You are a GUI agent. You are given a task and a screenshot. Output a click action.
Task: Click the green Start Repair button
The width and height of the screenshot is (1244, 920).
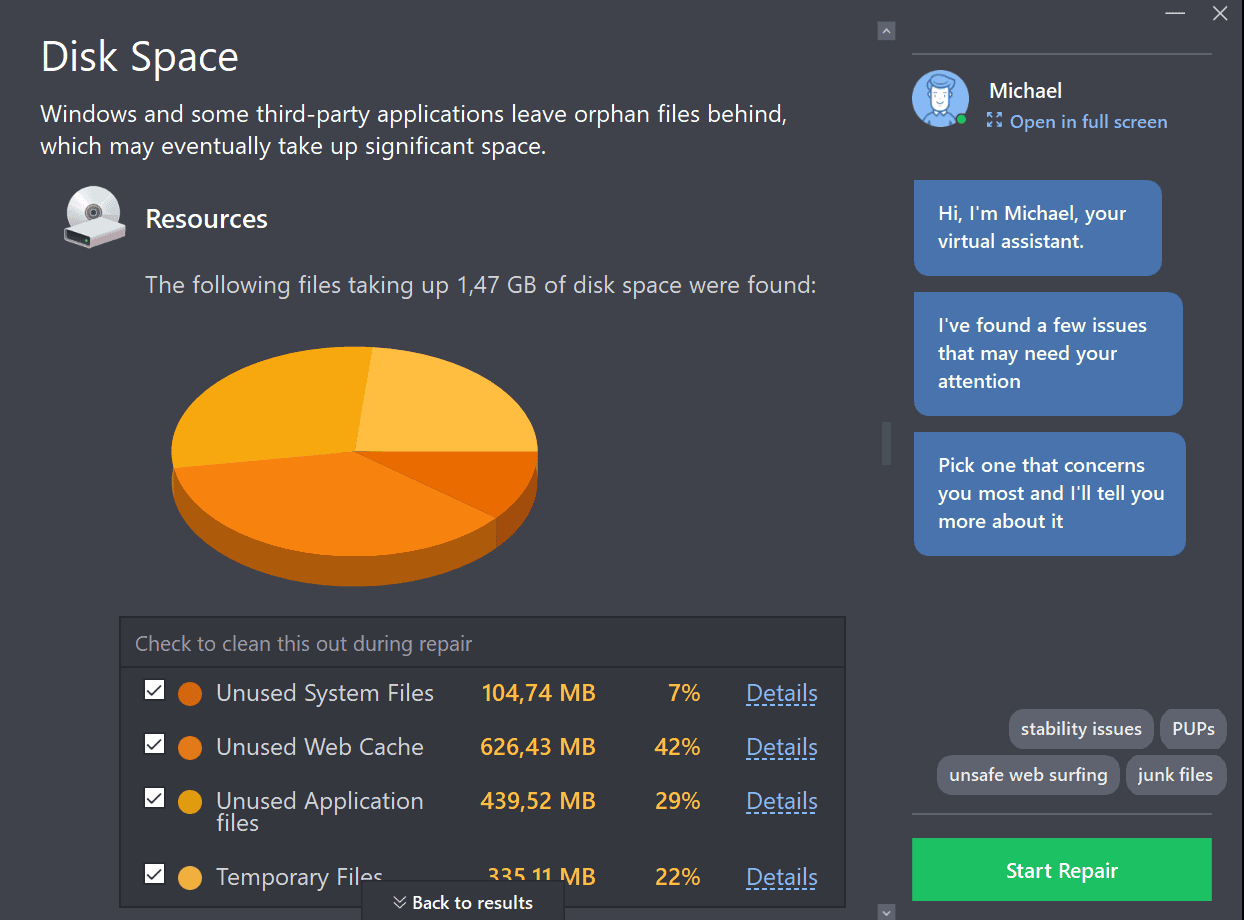pos(1061,870)
